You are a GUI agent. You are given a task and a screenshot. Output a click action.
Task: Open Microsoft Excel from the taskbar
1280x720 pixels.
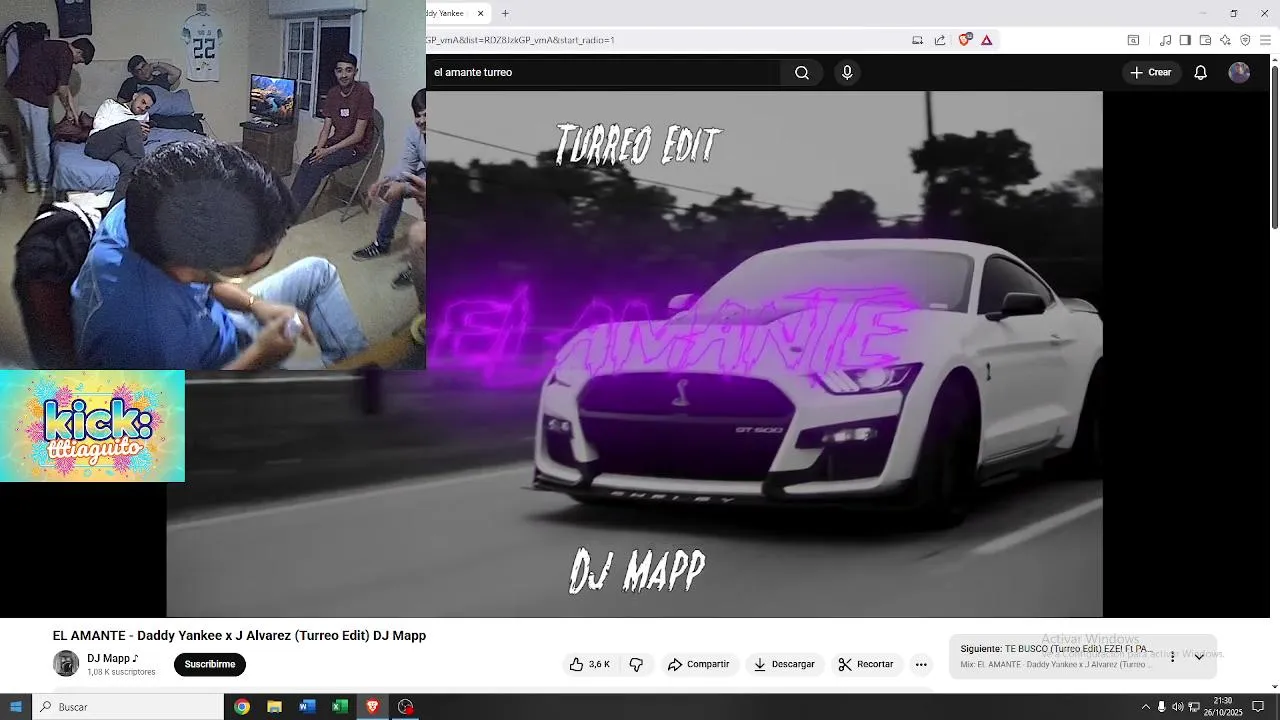pos(340,707)
